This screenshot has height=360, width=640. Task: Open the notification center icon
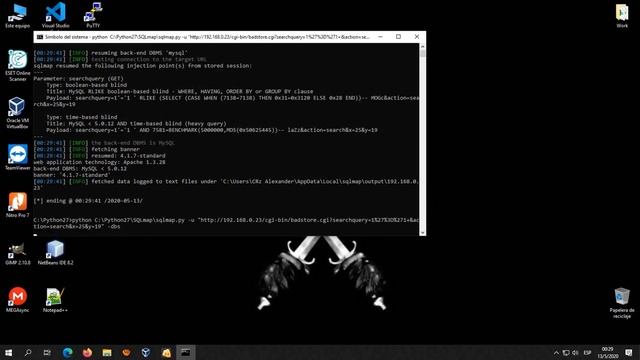629,353
